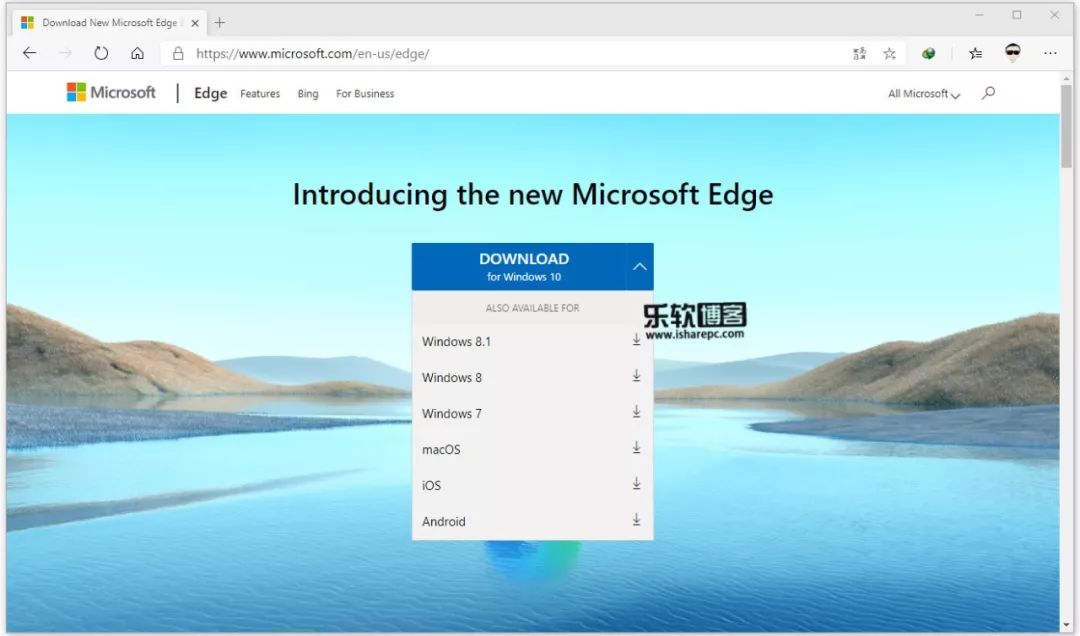Click the search magnifier on Microsoft header

[x=988, y=92]
